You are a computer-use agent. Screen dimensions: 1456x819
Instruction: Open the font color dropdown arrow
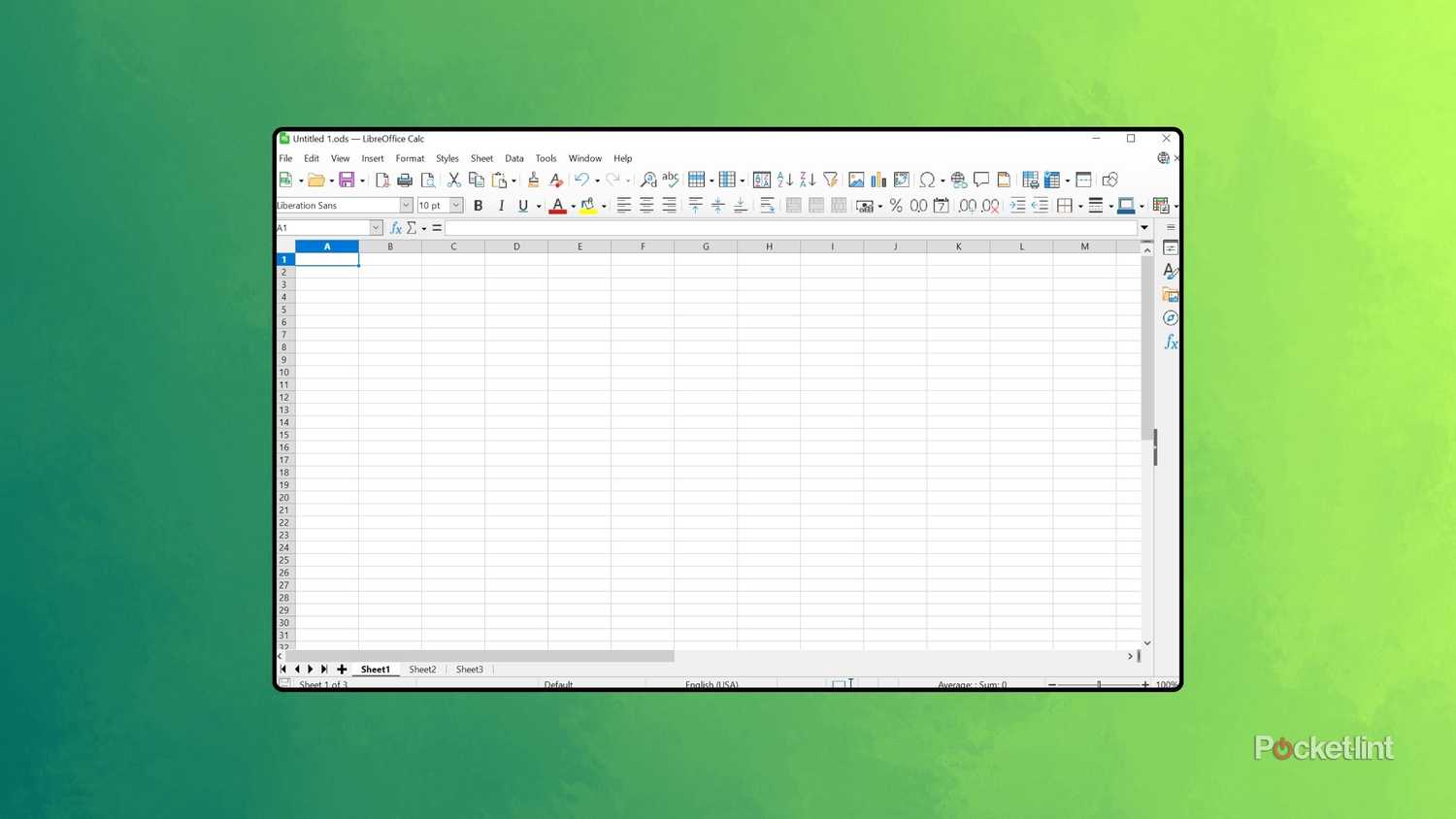(573, 206)
